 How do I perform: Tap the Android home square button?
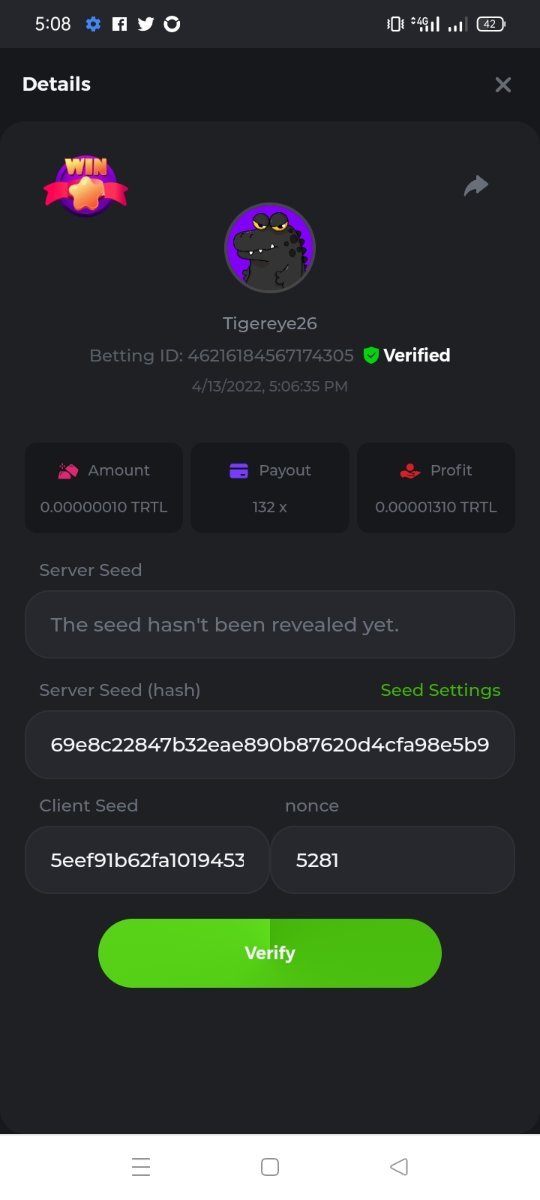tap(269, 1166)
